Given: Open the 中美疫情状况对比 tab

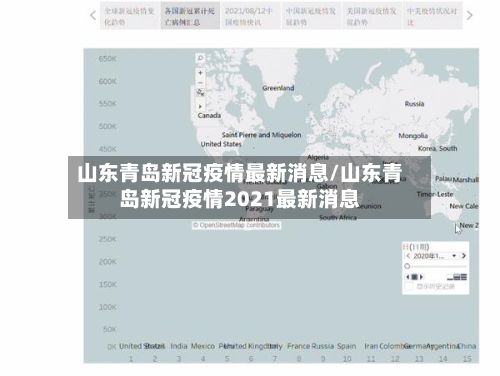Looking at the screenshot, I should coord(433,16).
